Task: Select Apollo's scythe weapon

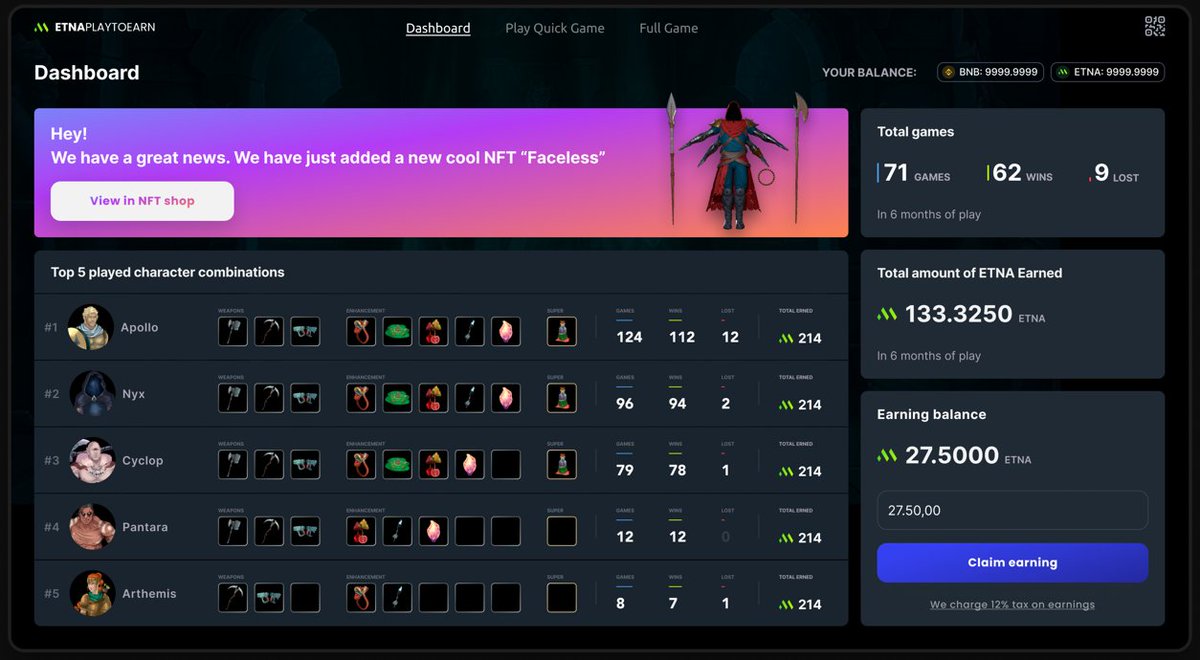Action: click(269, 331)
